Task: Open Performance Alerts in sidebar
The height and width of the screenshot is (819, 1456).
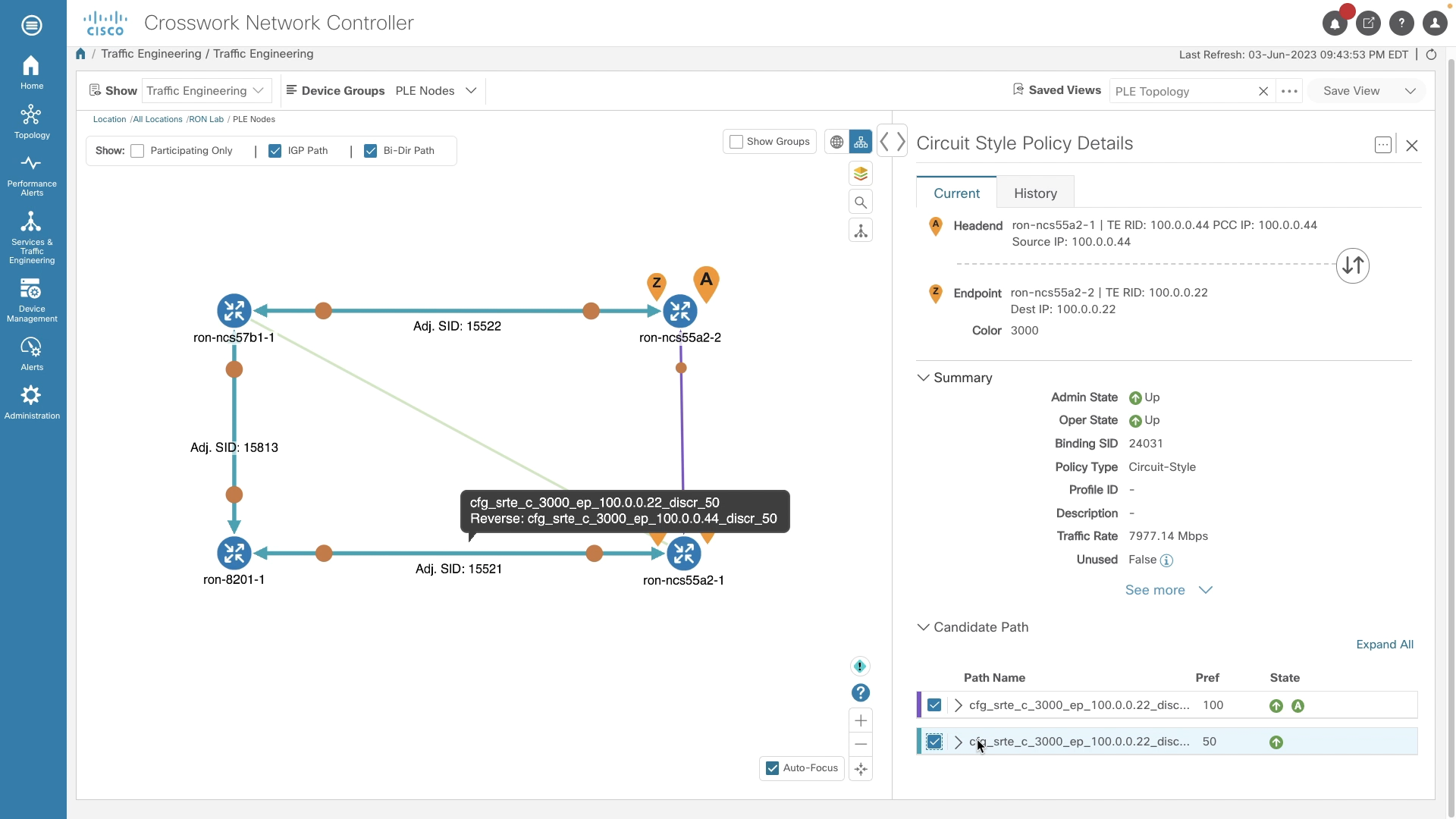Action: click(32, 175)
